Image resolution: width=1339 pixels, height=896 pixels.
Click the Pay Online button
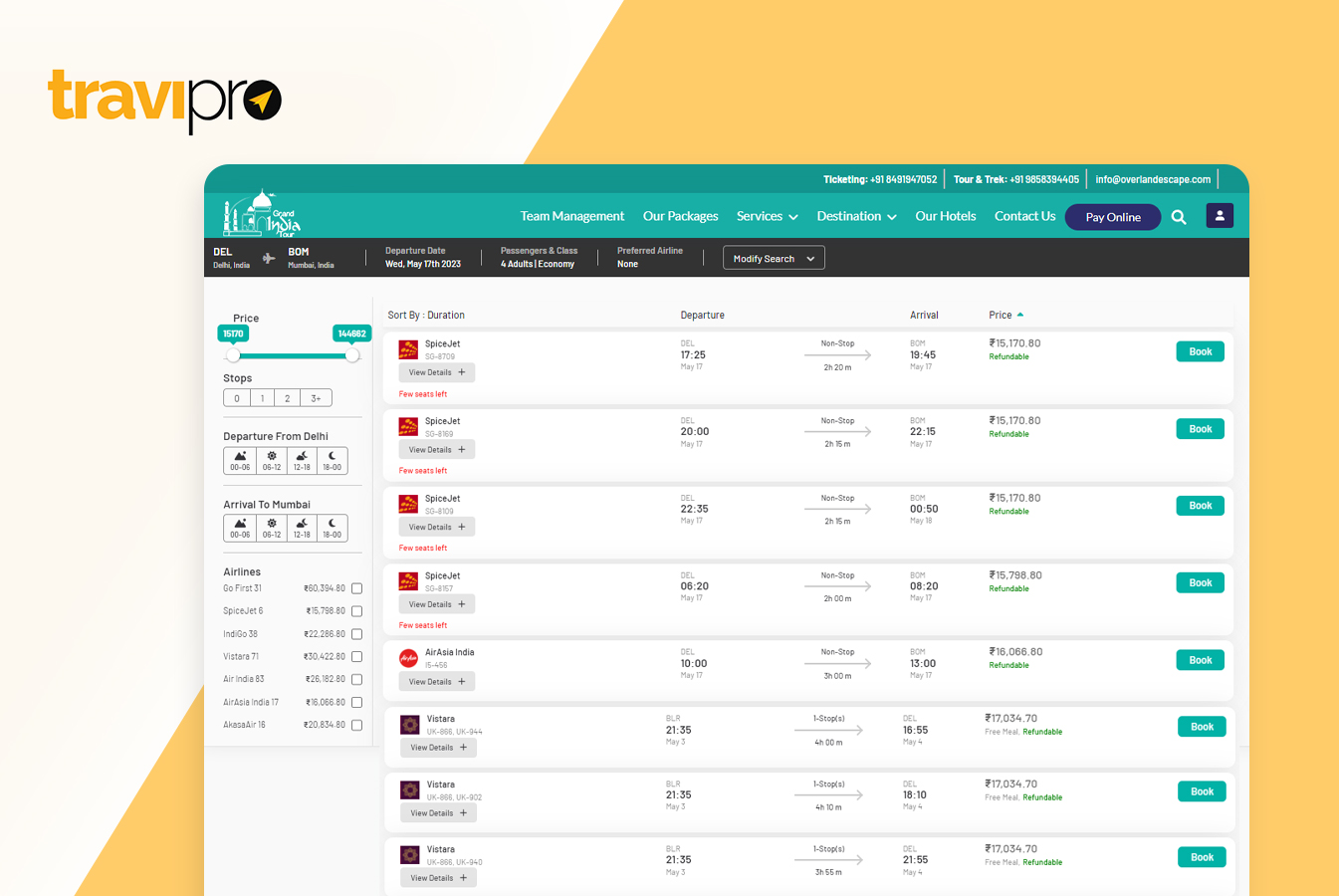[x=1113, y=217]
